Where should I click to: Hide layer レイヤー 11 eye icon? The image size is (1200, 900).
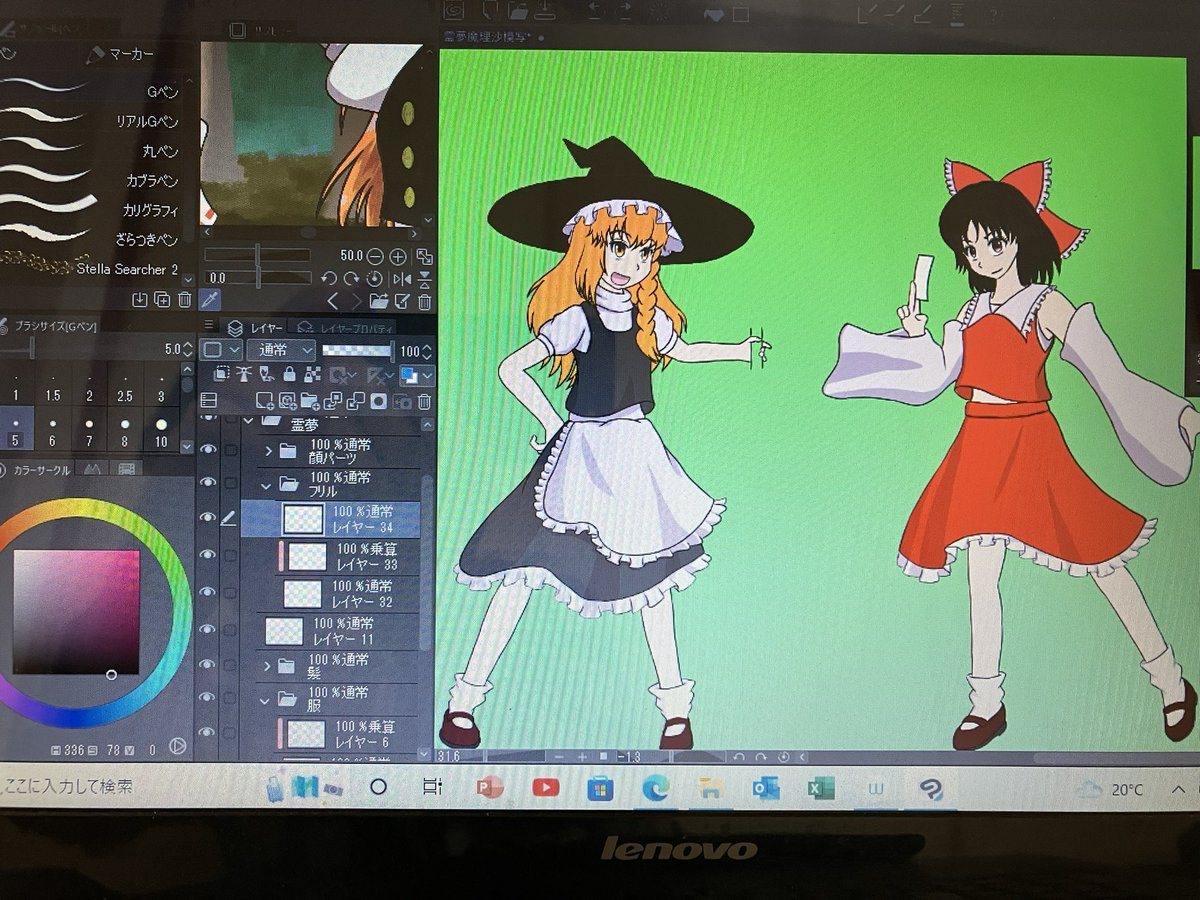[209, 629]
